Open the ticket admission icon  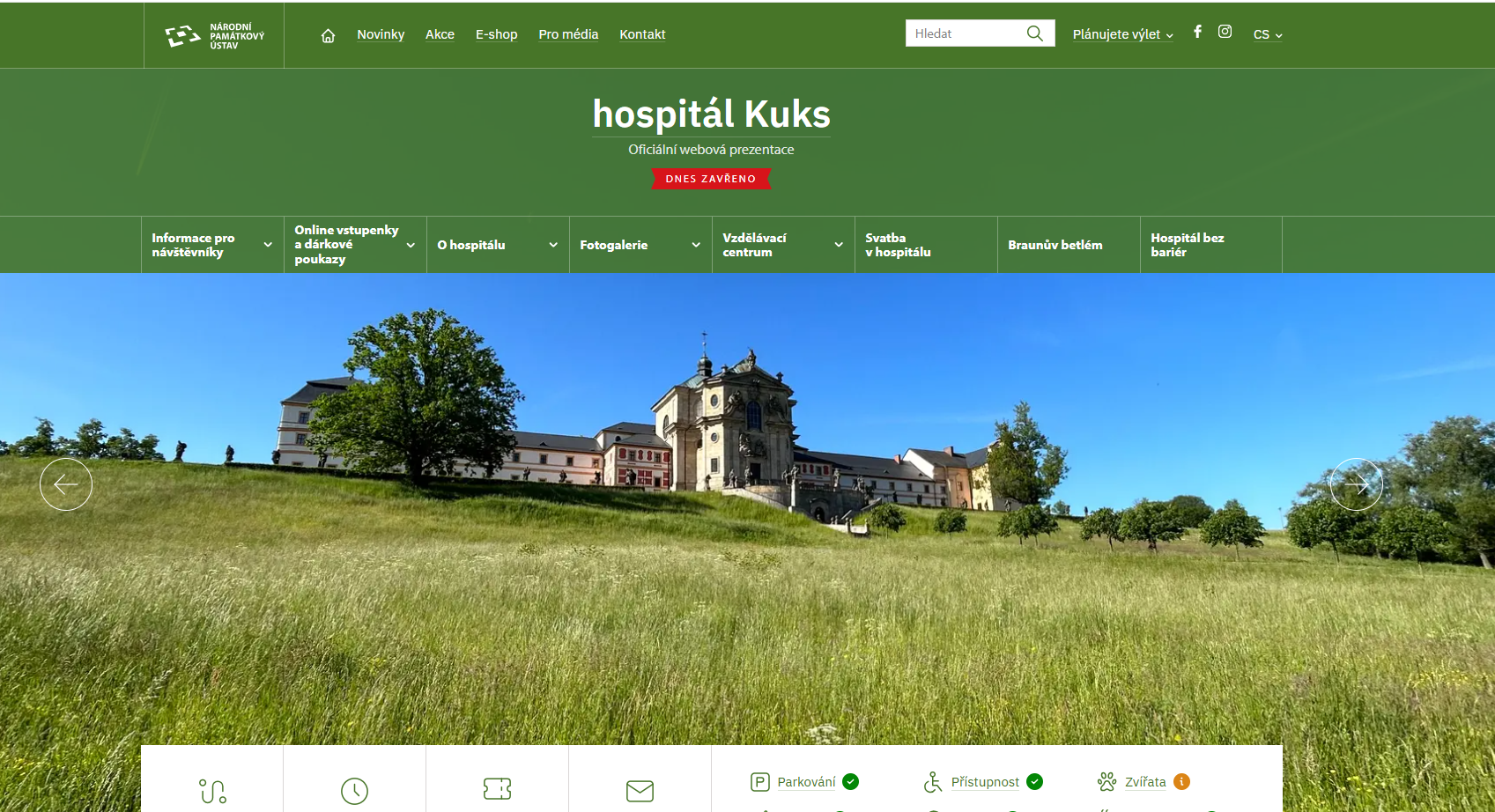point(498,788)
